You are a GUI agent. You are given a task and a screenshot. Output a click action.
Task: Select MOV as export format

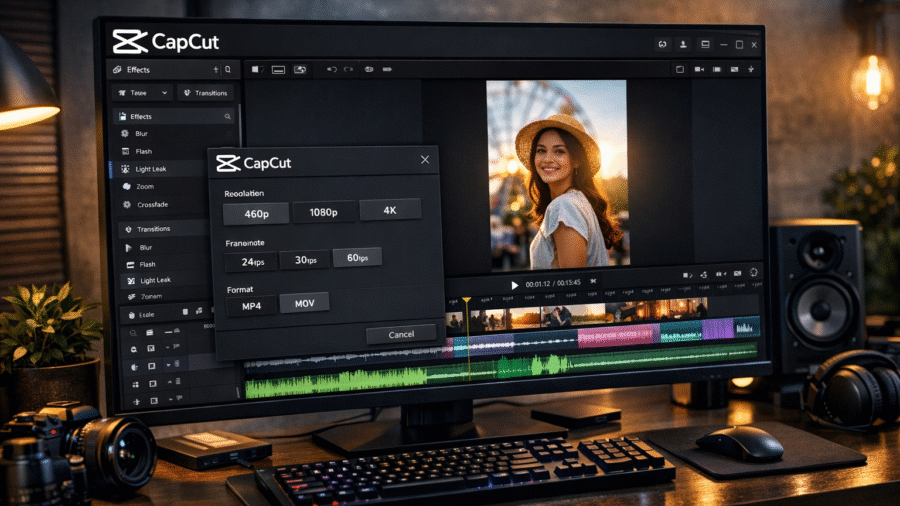tap(304, 303)
